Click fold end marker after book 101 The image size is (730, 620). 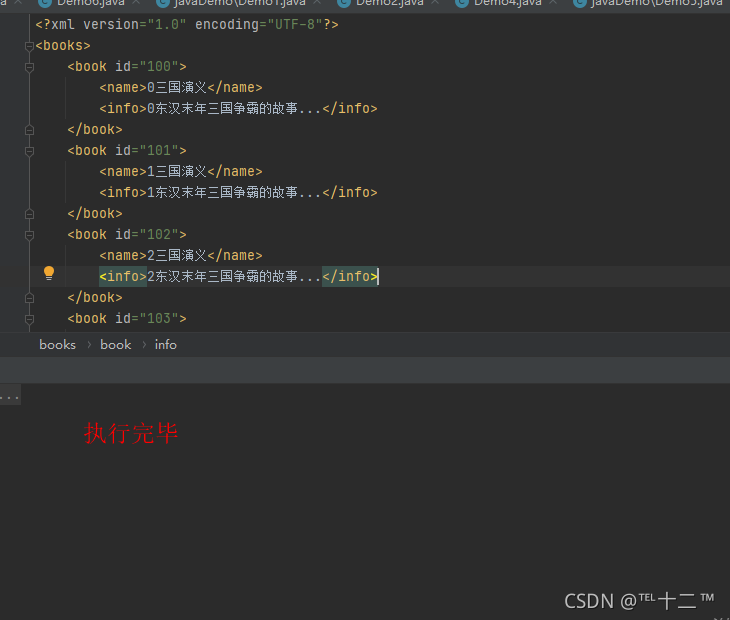29,214
